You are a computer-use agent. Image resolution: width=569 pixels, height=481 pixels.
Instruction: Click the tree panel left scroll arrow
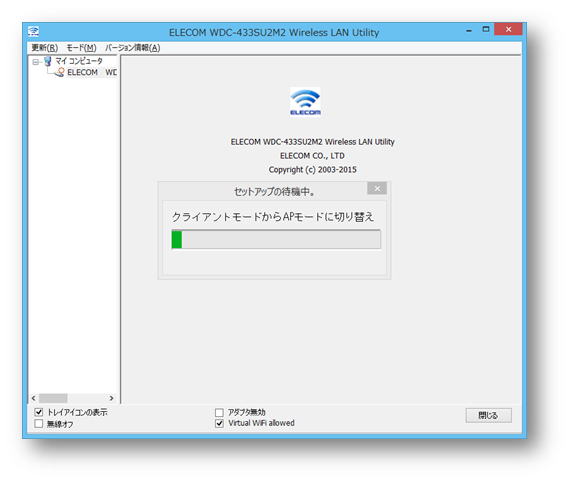coord(33,398)
